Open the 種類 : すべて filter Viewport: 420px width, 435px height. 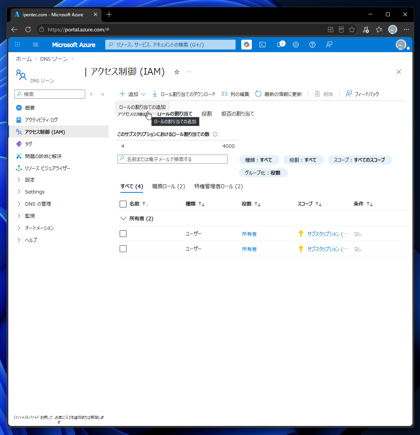[x=259, y=160]
